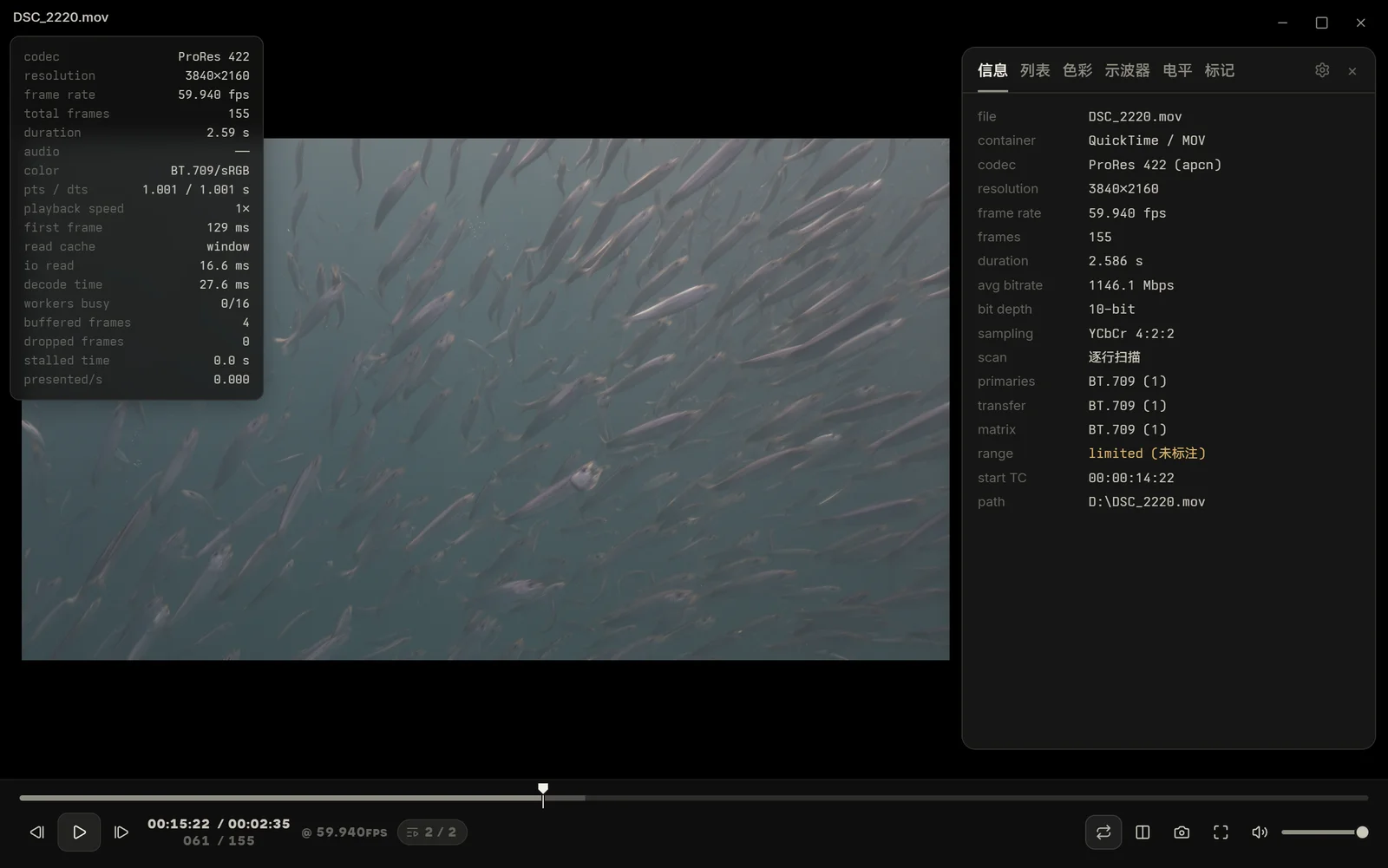The image size is (1388, 868).
Task: Click the workers busy 0/16 stat
Action: [136, 303]
